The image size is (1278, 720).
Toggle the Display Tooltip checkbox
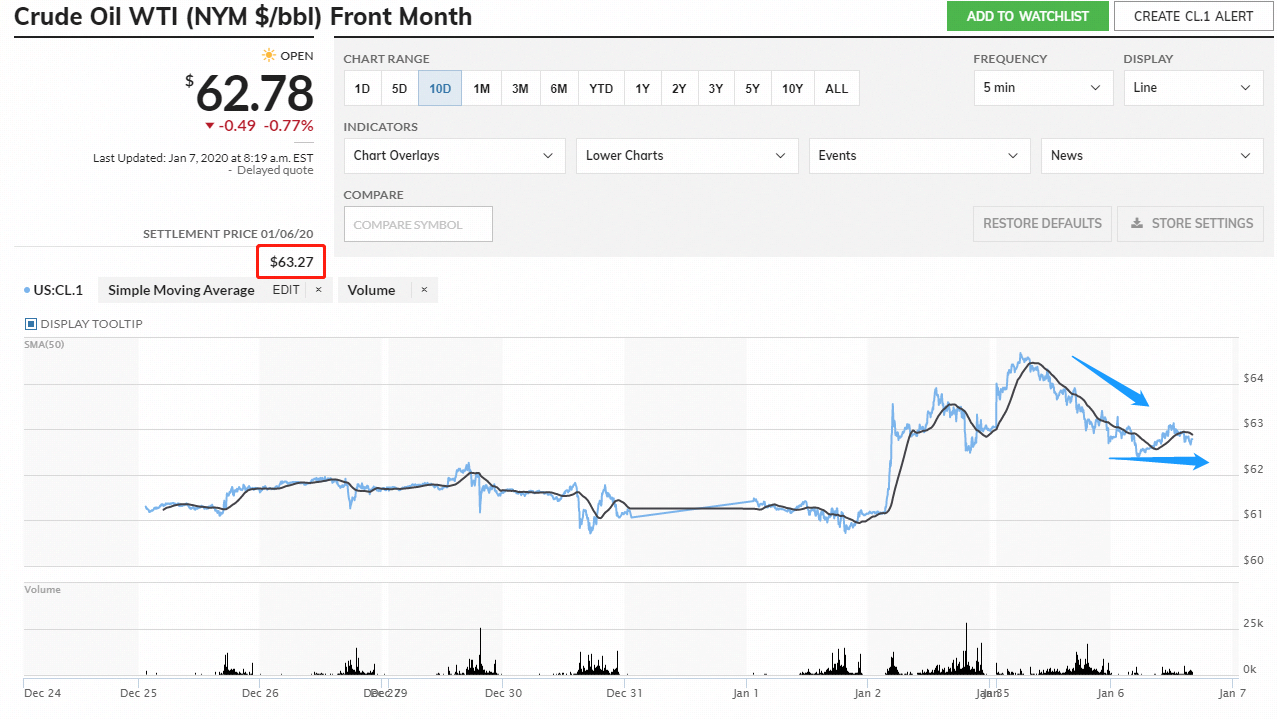pyautogui.click(x=30, y=324)
